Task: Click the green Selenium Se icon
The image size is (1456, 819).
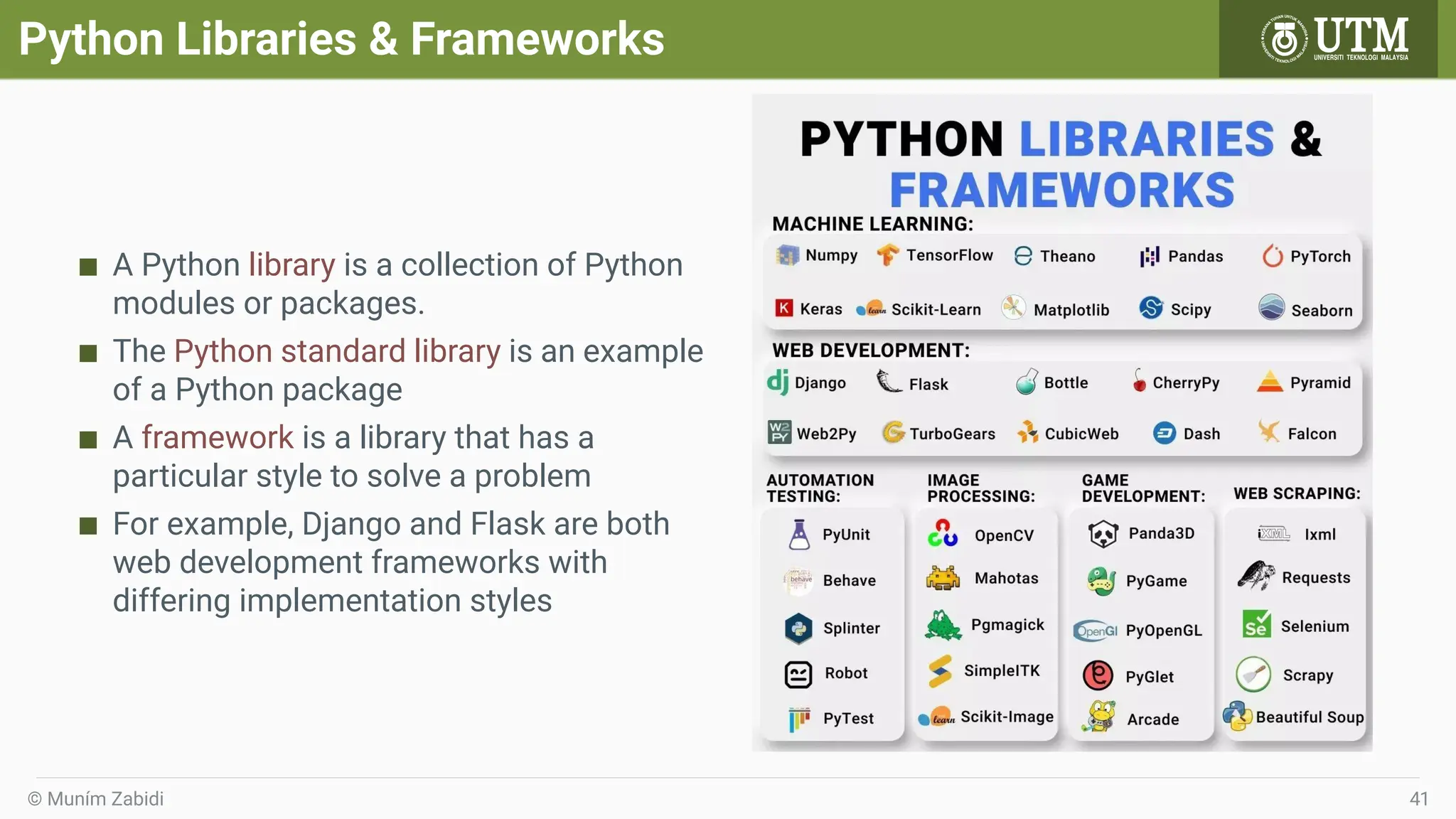Action: tap(1257, 624)
